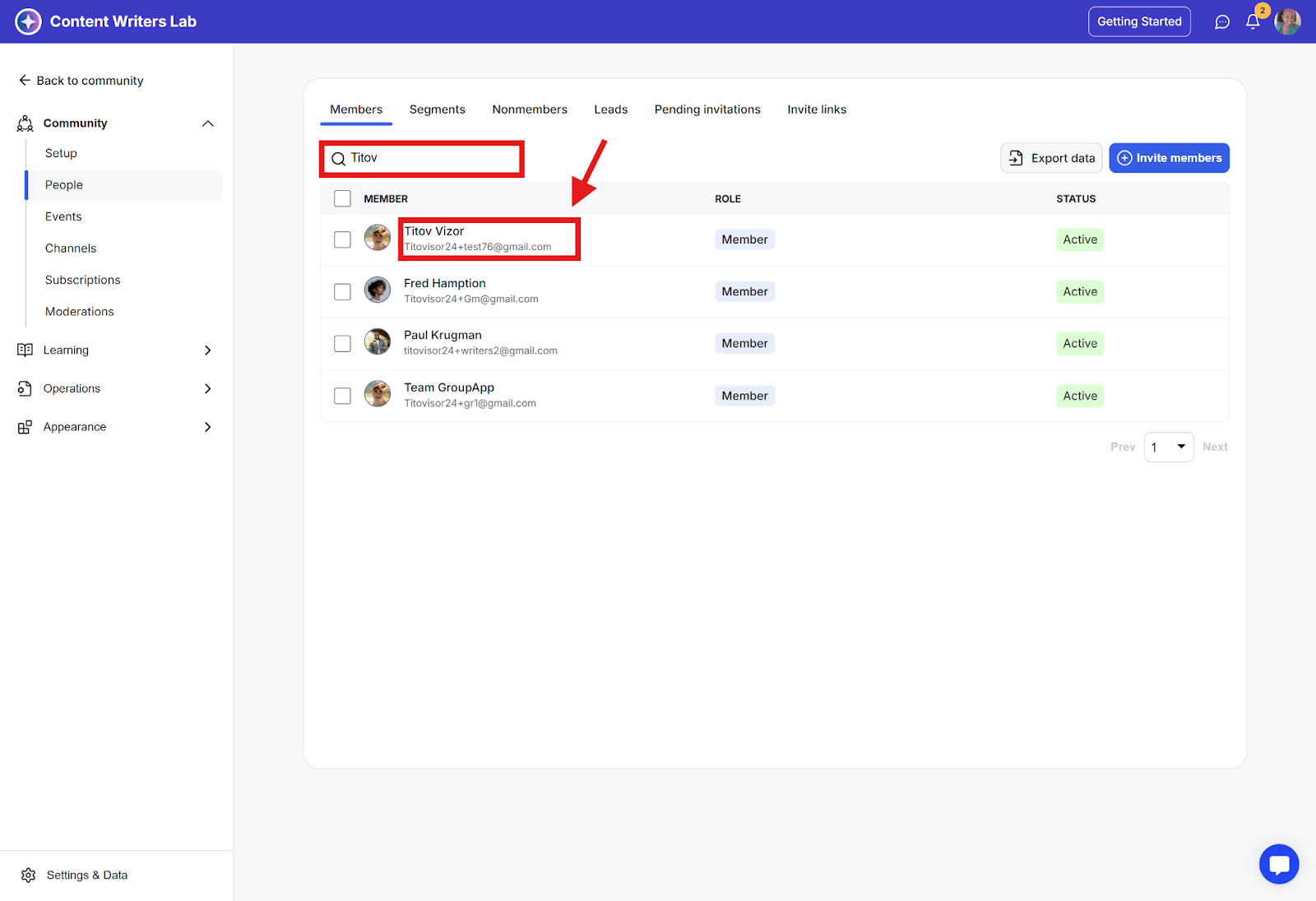Image resolution: width=1316 pixels, height=901 pixels.
Task: Expand the Learning sidebar section
Action: pyautogui.click(x=207, y=351)
